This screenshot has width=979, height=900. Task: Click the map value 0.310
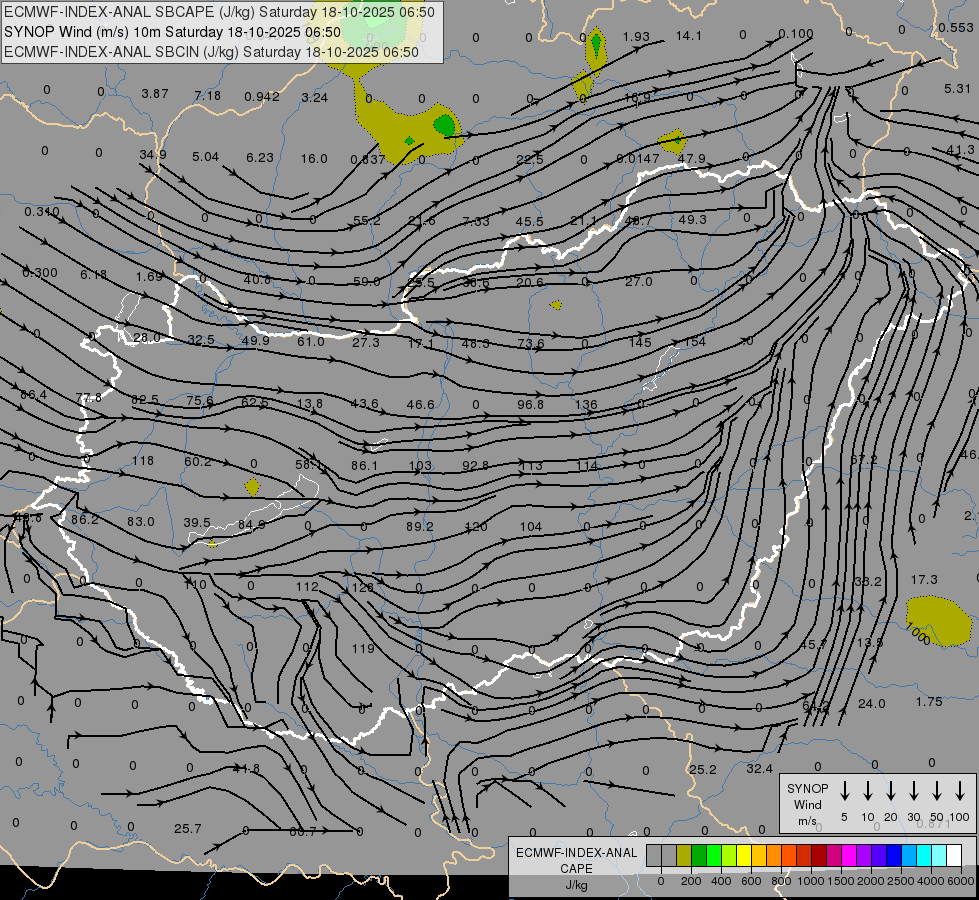(42, 212)
